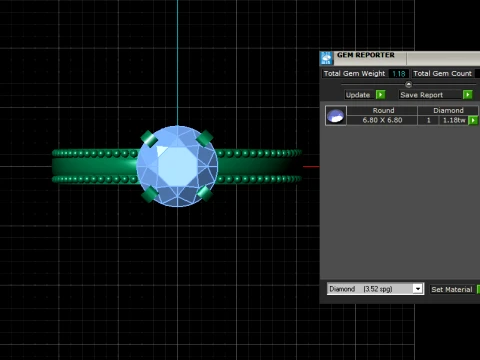The image size is (480, 360).
Task: Click the Total Gem Count label
Action: point(443,74)
